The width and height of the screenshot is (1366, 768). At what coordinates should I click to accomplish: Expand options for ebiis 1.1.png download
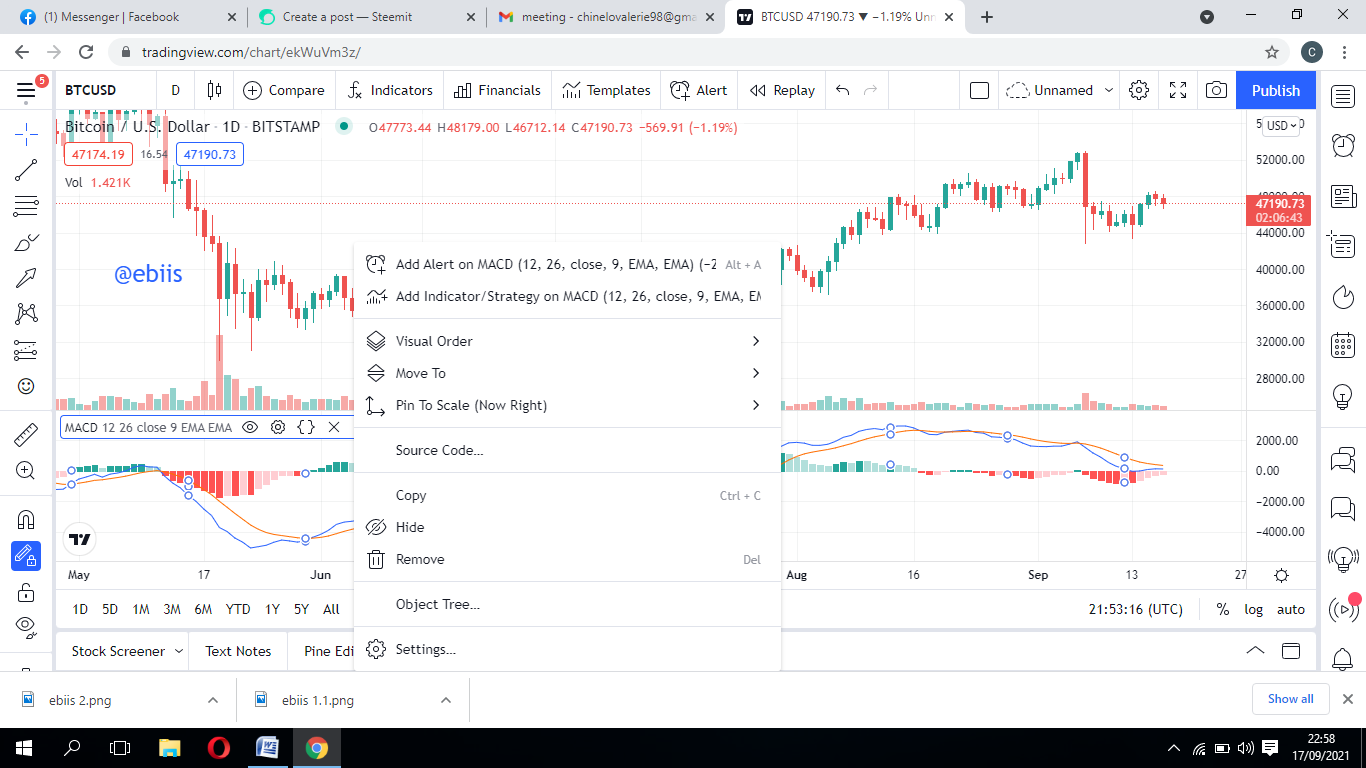[445, 700]
